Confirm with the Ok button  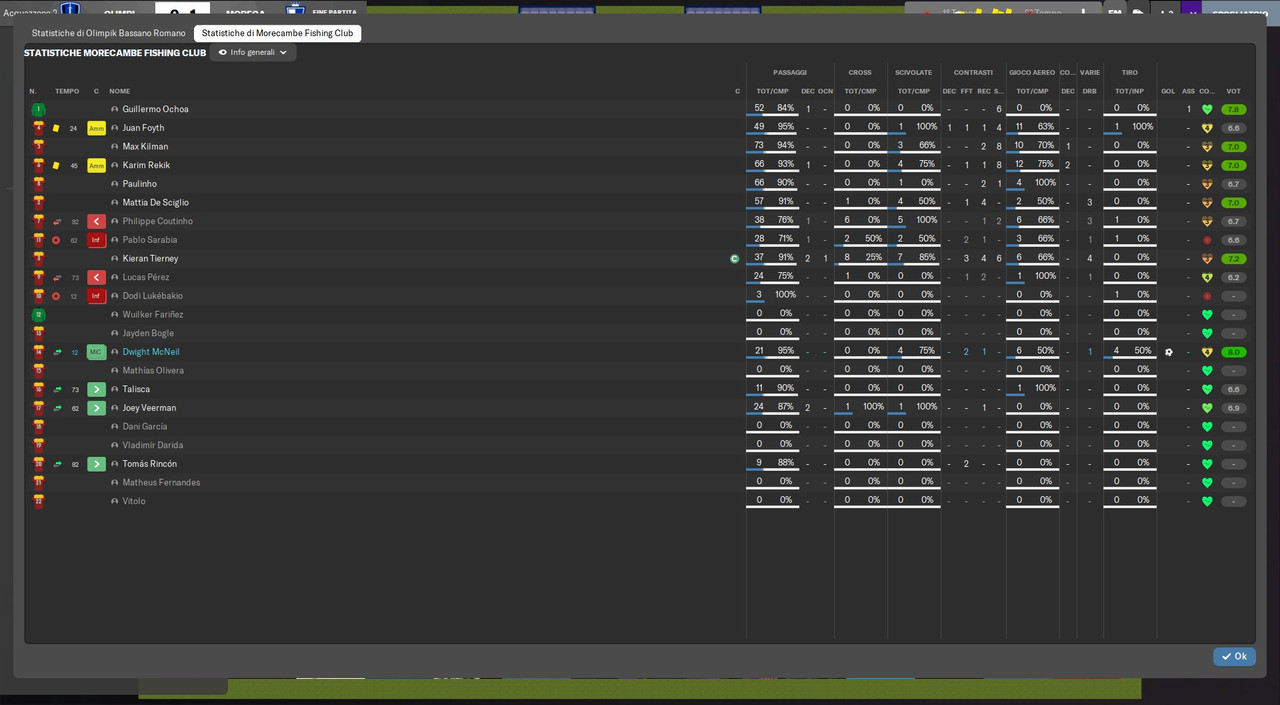click(x=1234, y=656)
